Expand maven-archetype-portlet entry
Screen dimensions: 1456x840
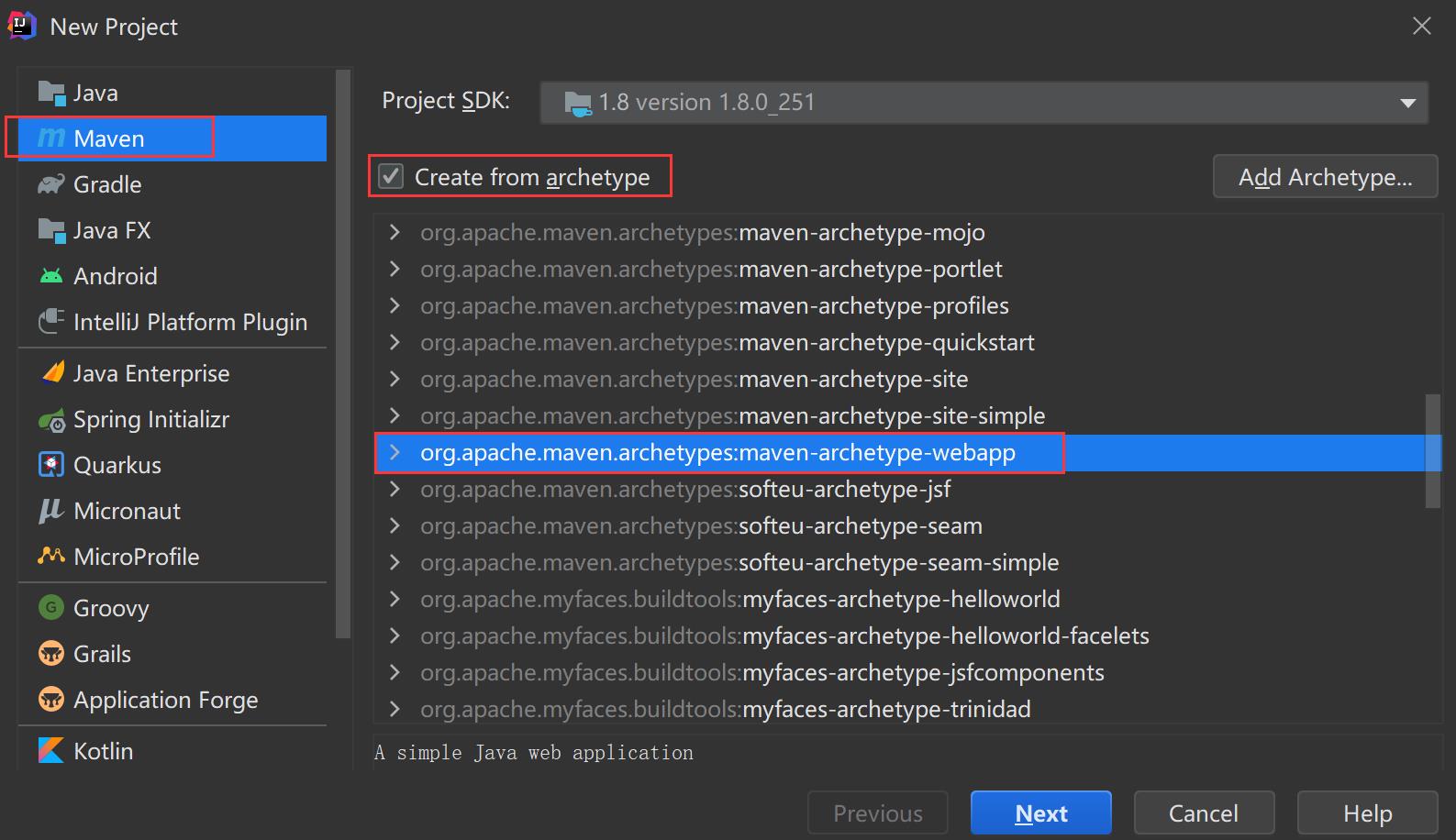pos(395,269)
